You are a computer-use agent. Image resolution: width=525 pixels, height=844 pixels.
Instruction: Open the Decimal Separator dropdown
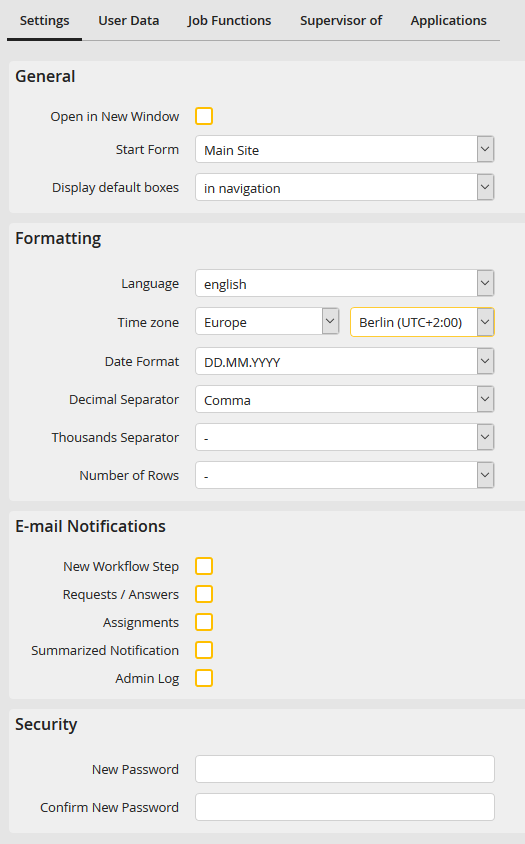345,399
